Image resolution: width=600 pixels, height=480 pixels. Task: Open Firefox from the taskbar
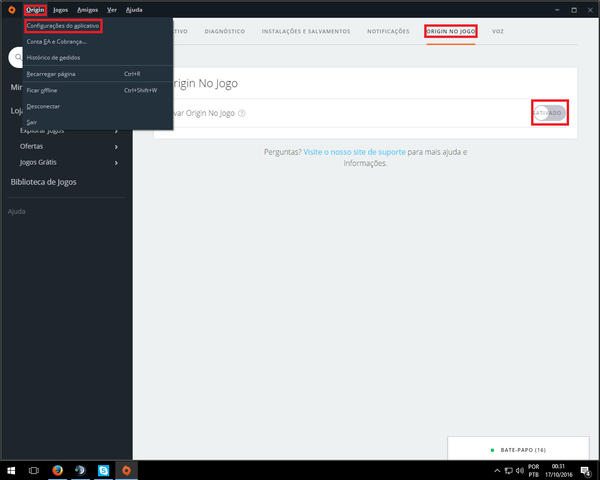pos(57,470)
